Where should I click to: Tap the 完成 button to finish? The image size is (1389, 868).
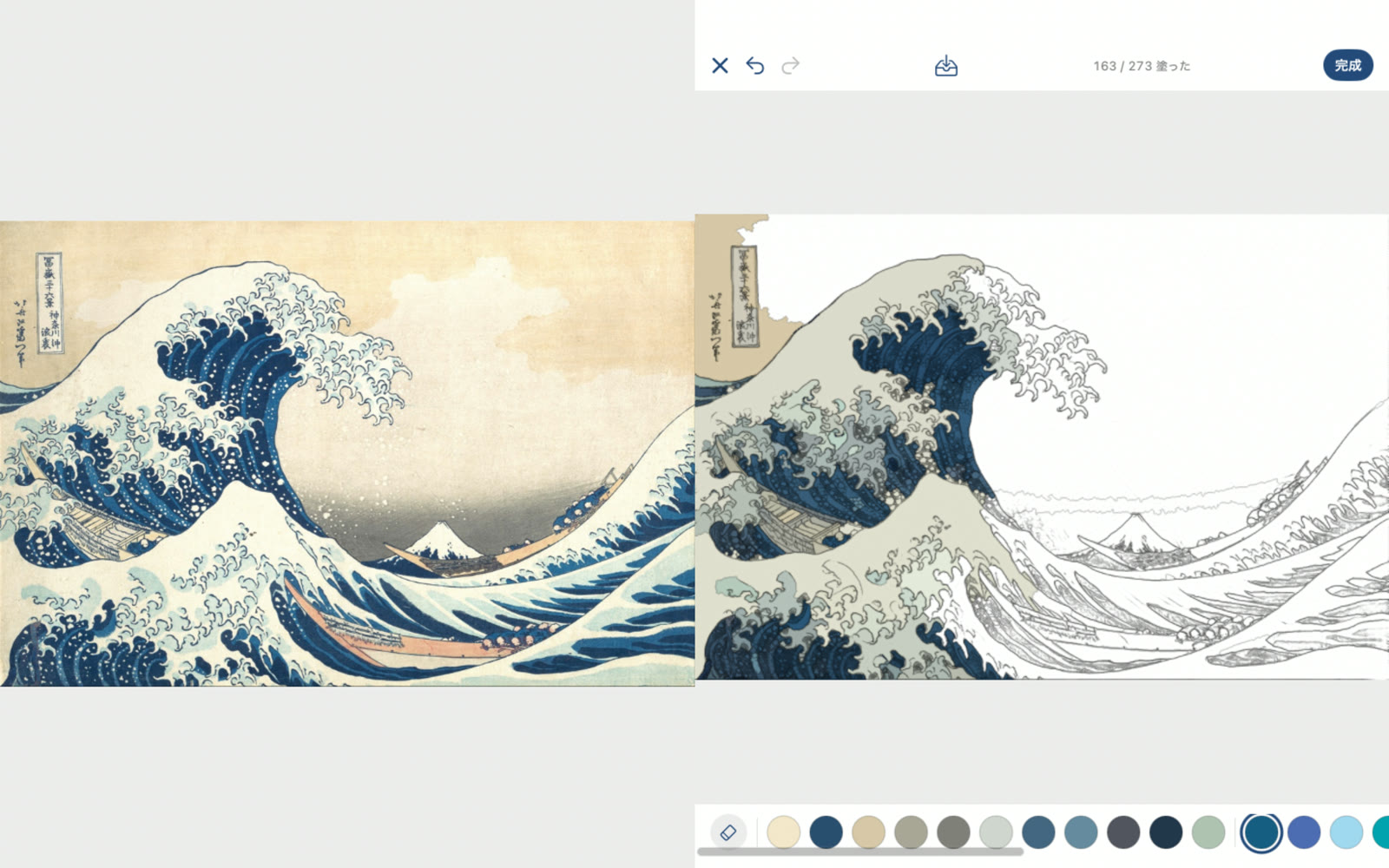point(1348,65)
